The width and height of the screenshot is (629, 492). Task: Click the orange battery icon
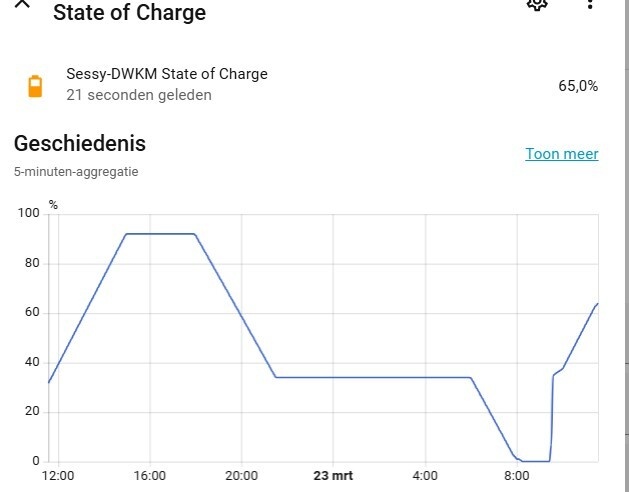(35, 86)
